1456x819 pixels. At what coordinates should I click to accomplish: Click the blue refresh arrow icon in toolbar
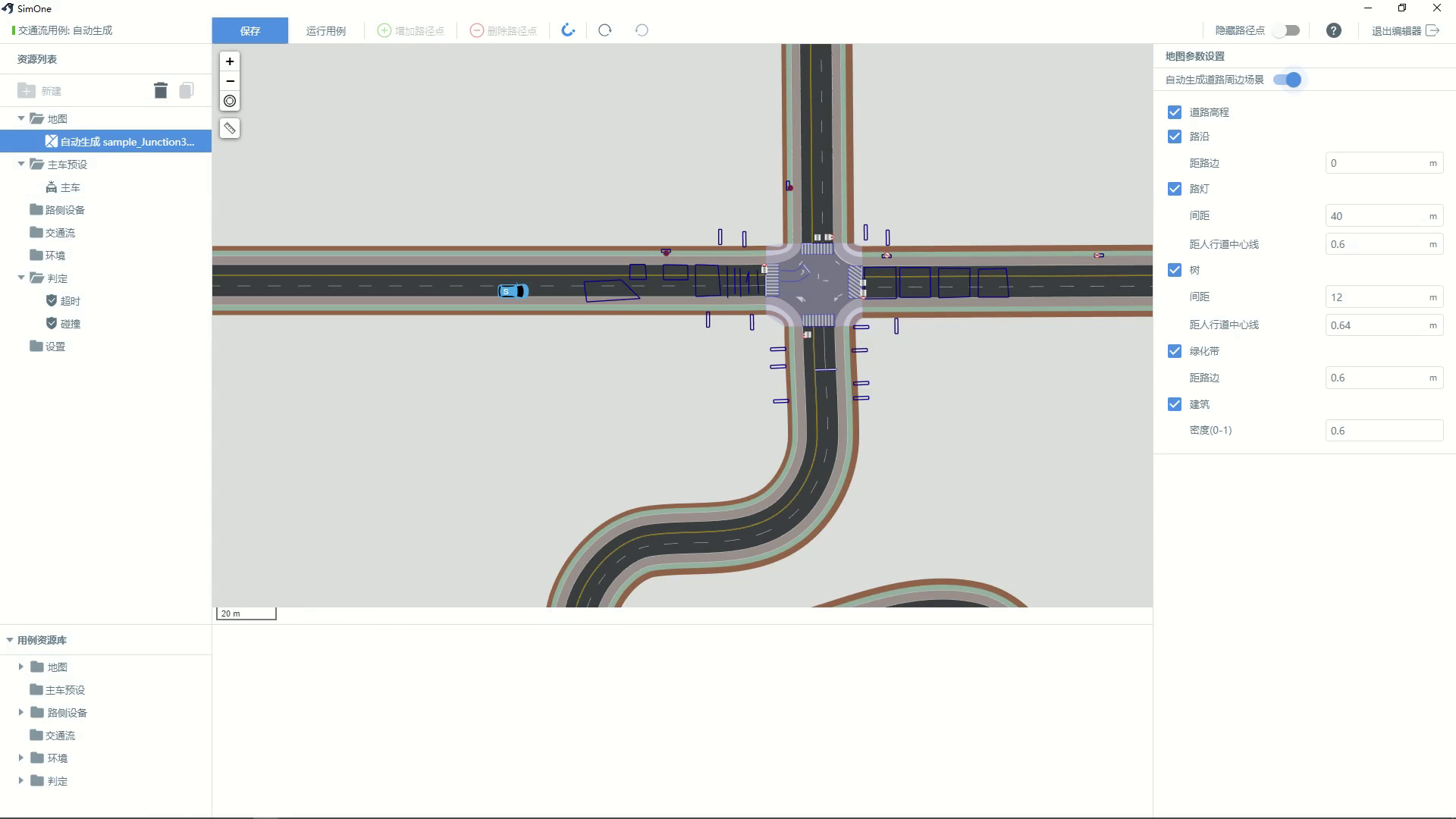pyautogui.click(x=568, y=30)
